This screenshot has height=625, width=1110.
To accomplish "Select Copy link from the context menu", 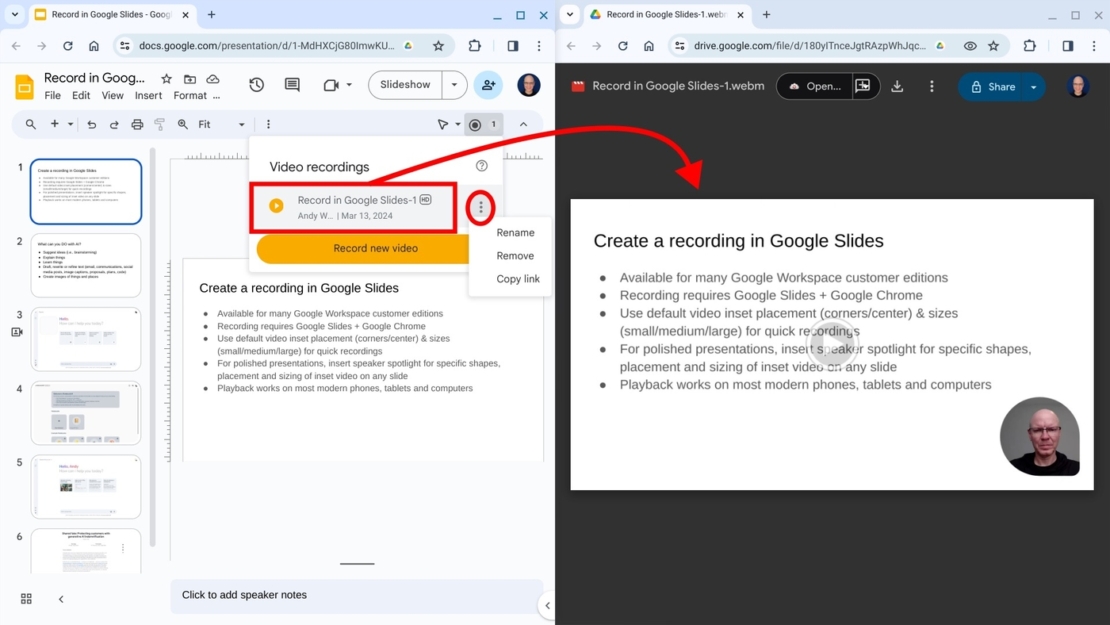I will coord(516,279).
